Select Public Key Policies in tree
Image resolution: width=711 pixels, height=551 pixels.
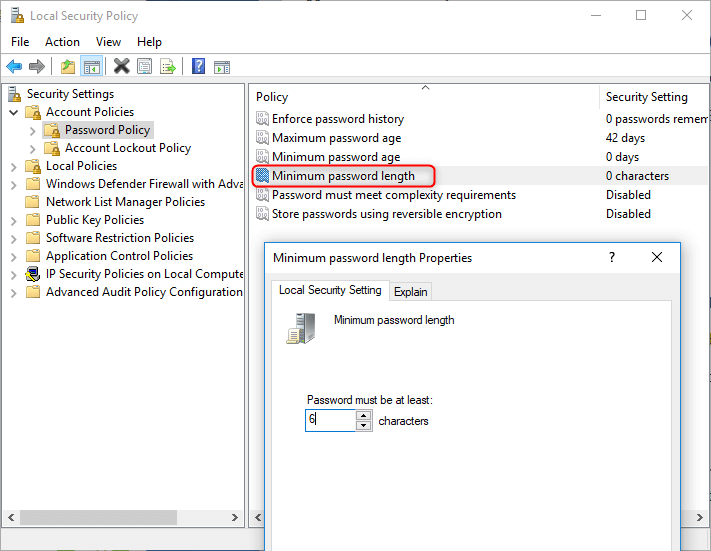(94, 220)
